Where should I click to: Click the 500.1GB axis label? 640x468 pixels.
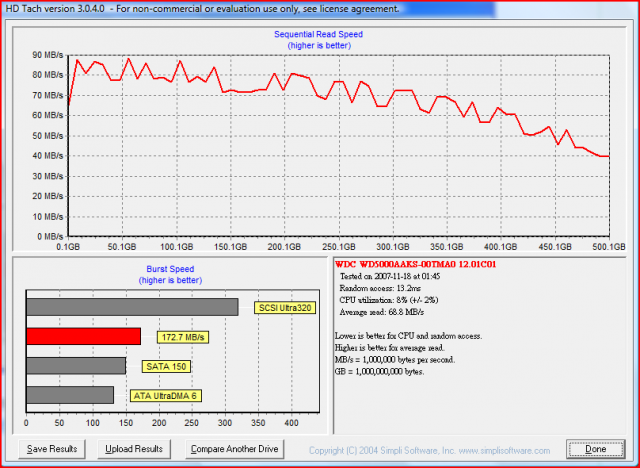pyautogui.click(x=609, y=247)
